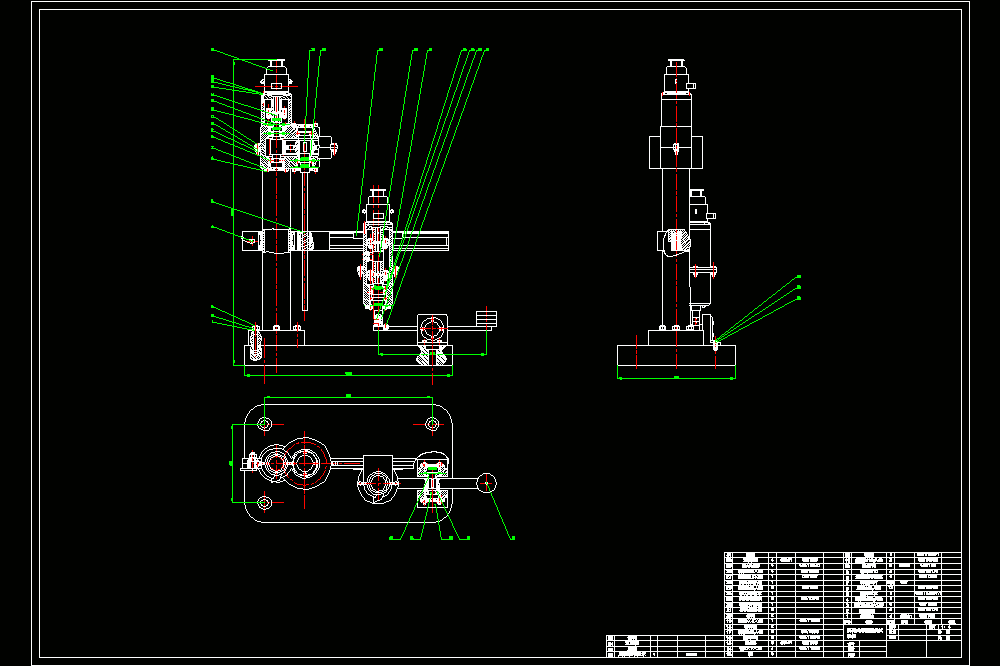Image resolution: width=1000 pixels, height=666 pixels.
Task: Select the bottom-left mounting hole in plan view
Action: click(x=265, y=503)
